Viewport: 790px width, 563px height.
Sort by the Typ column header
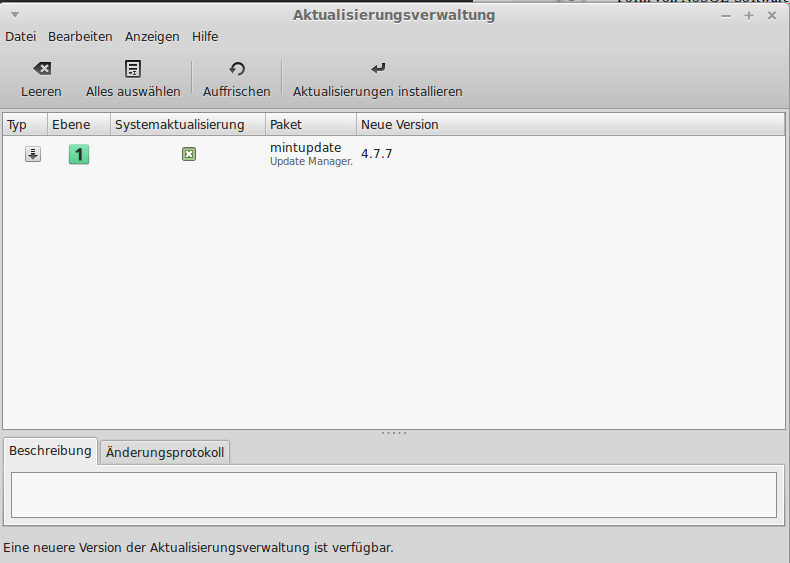click(26, 124)
